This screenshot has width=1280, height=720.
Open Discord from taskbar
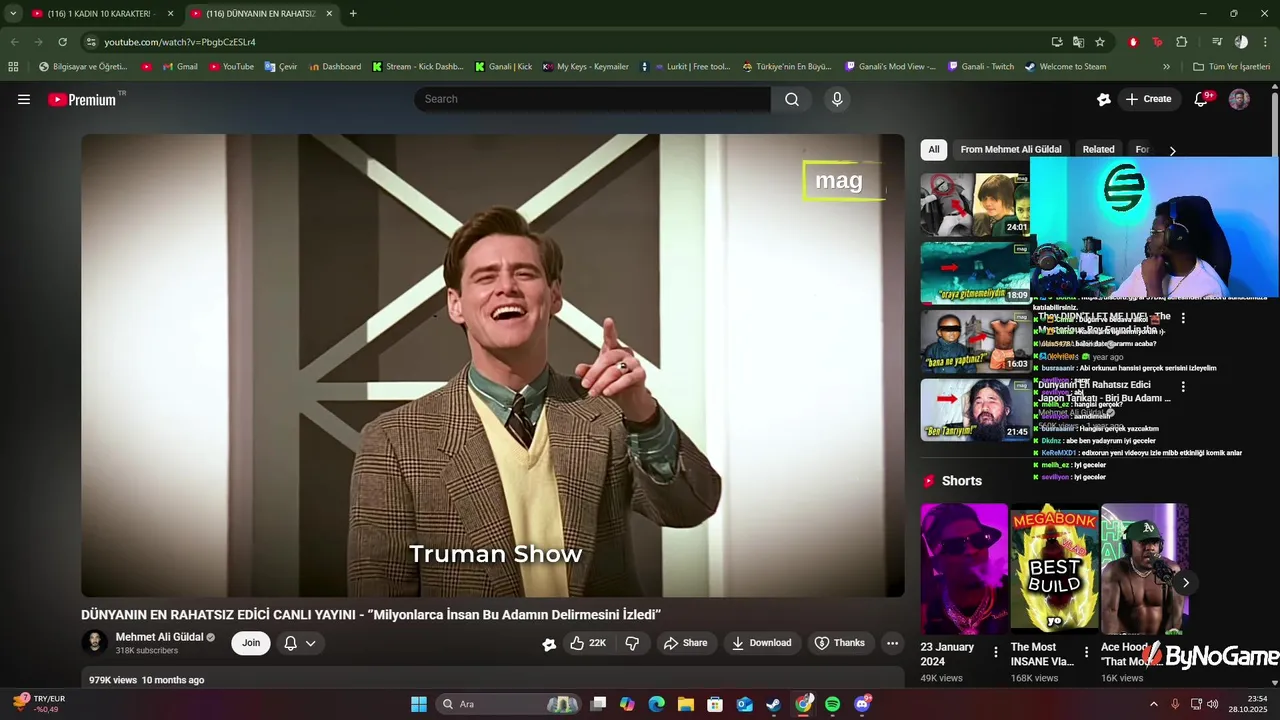[862, 704]
